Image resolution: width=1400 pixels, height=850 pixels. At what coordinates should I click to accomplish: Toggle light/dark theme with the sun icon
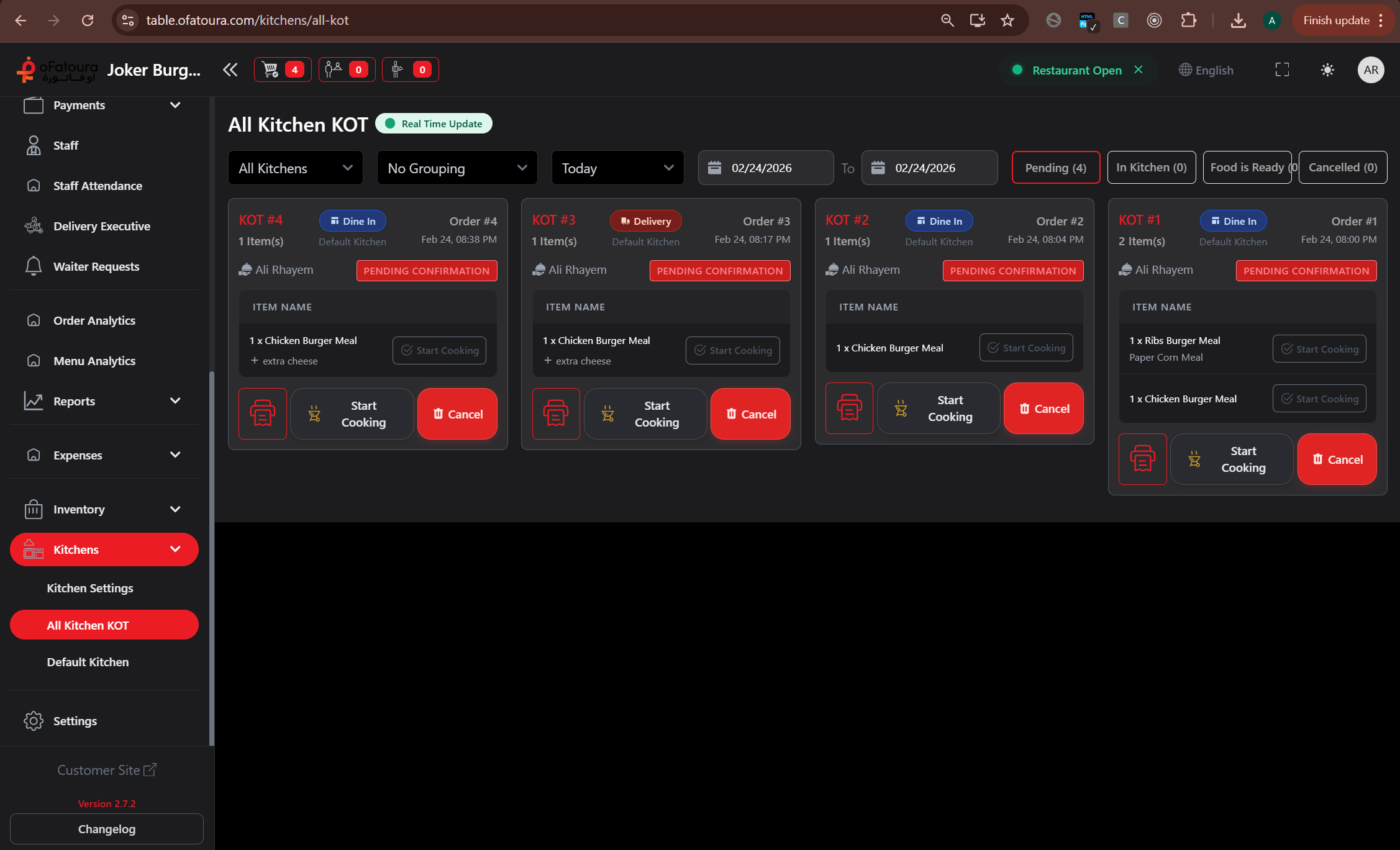pyautogui.click(x=1327, y=70)
